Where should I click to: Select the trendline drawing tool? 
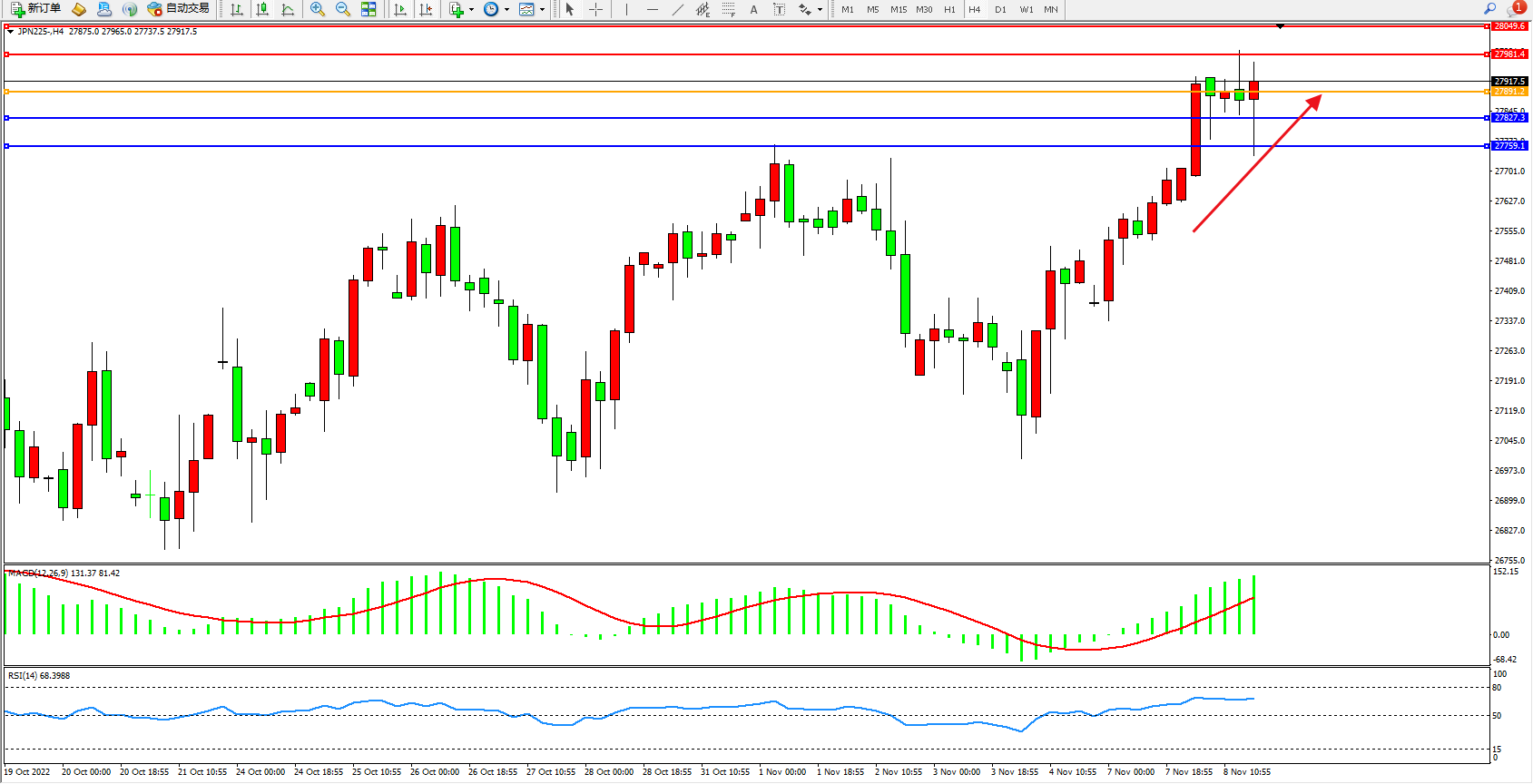click(677, 9)
